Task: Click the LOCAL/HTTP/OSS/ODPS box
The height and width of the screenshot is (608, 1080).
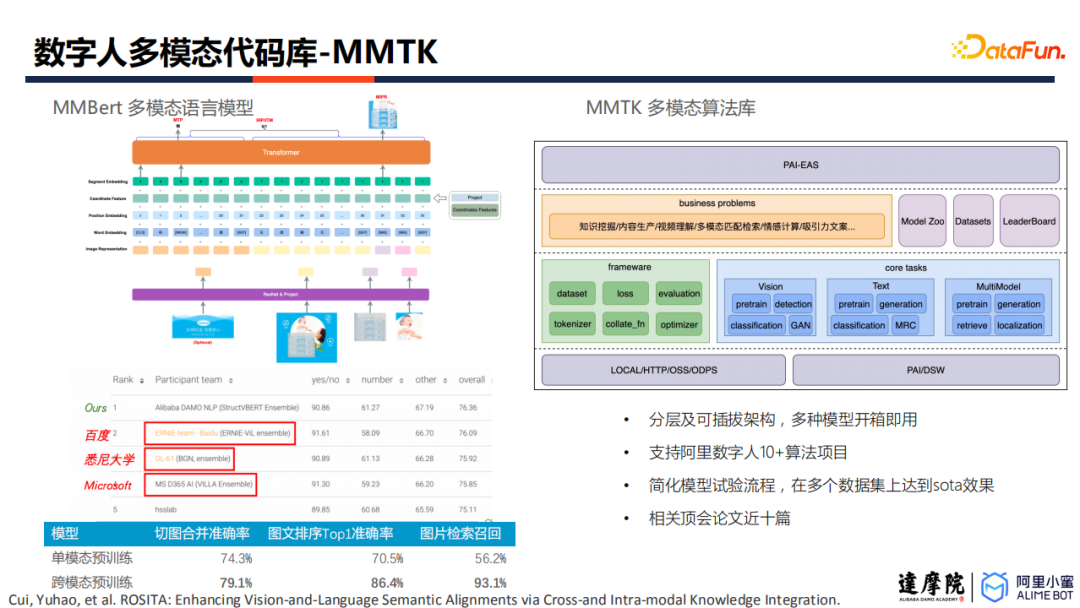Action: [x=663, y=370]
